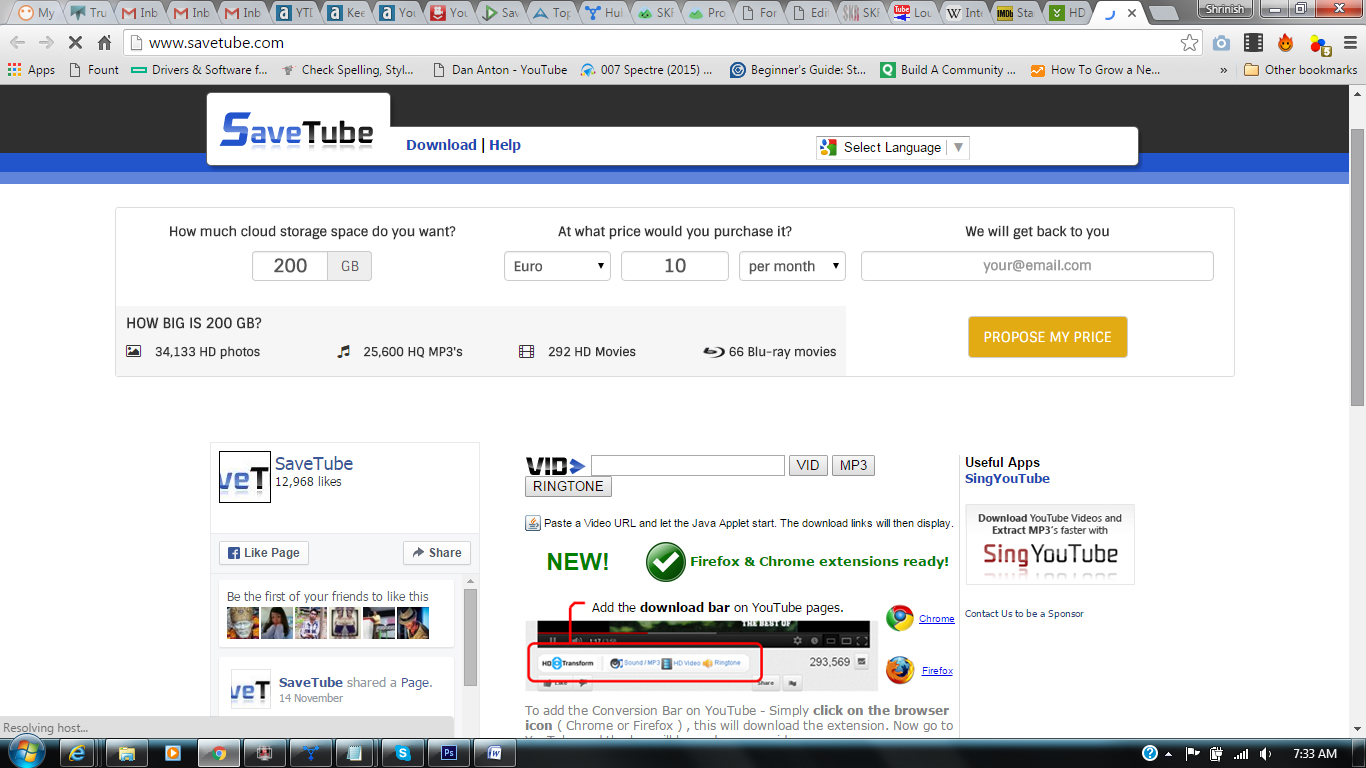Viewport: 1366px width, 768px height.
Task: Click the Facebook Like Page button
Action: [x=264, y=552]
